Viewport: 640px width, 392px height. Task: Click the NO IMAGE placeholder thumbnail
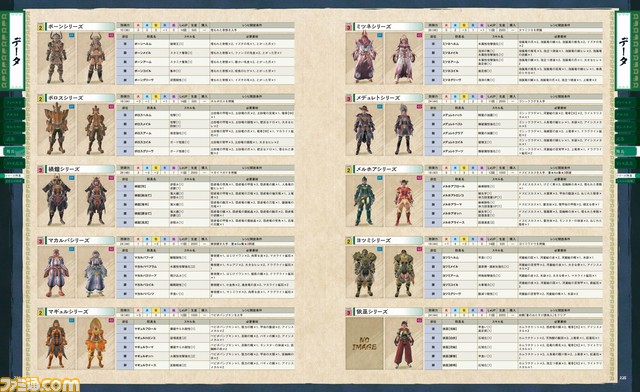coord(364,343)
